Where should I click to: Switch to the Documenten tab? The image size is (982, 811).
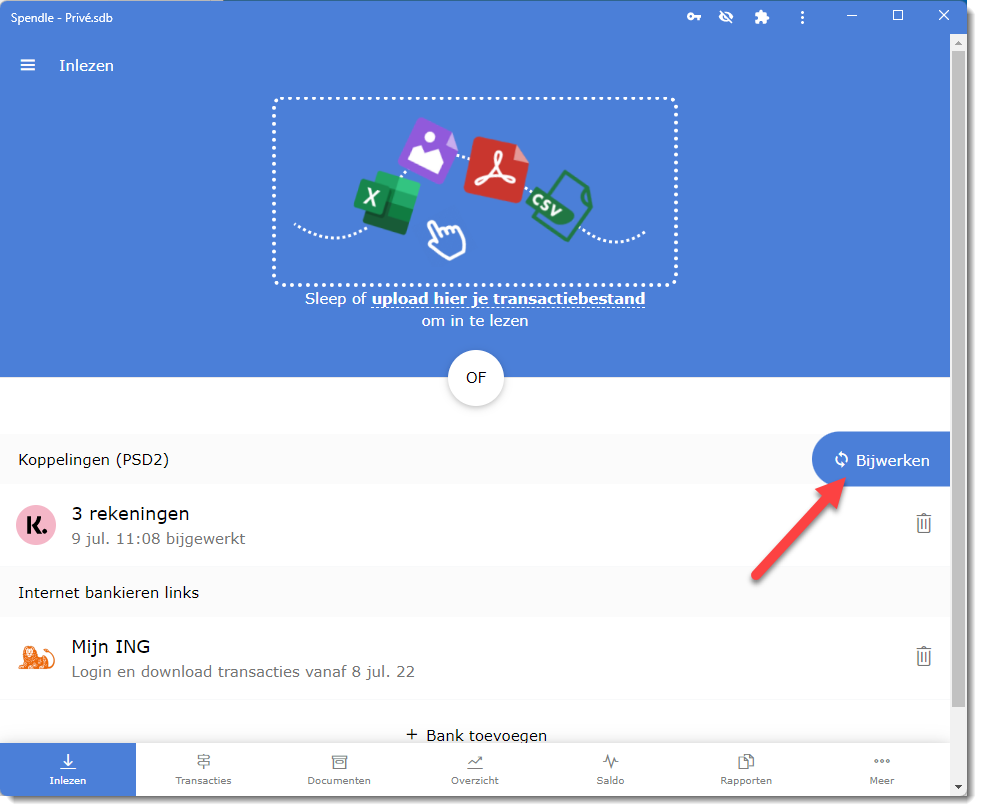coord(339,770)
